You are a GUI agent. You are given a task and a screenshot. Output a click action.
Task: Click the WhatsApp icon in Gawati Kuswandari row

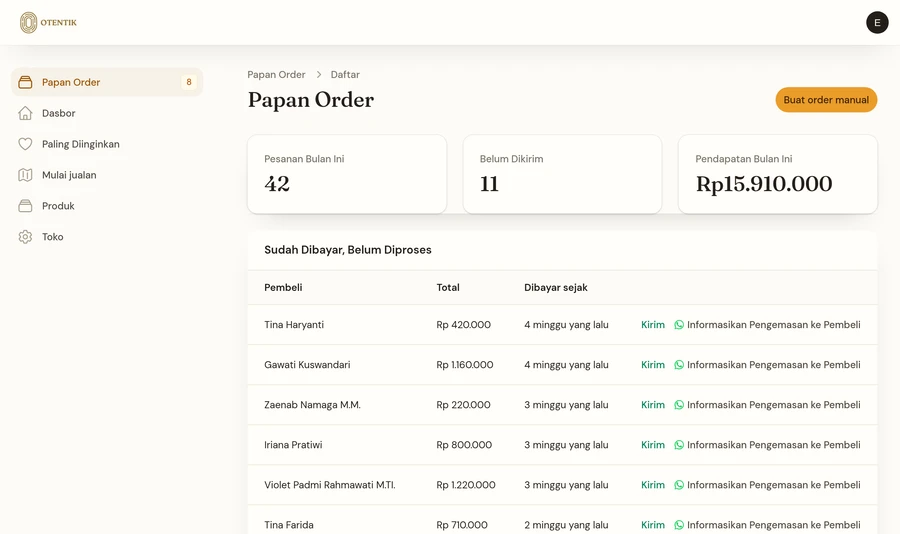[x=679, y=365]
